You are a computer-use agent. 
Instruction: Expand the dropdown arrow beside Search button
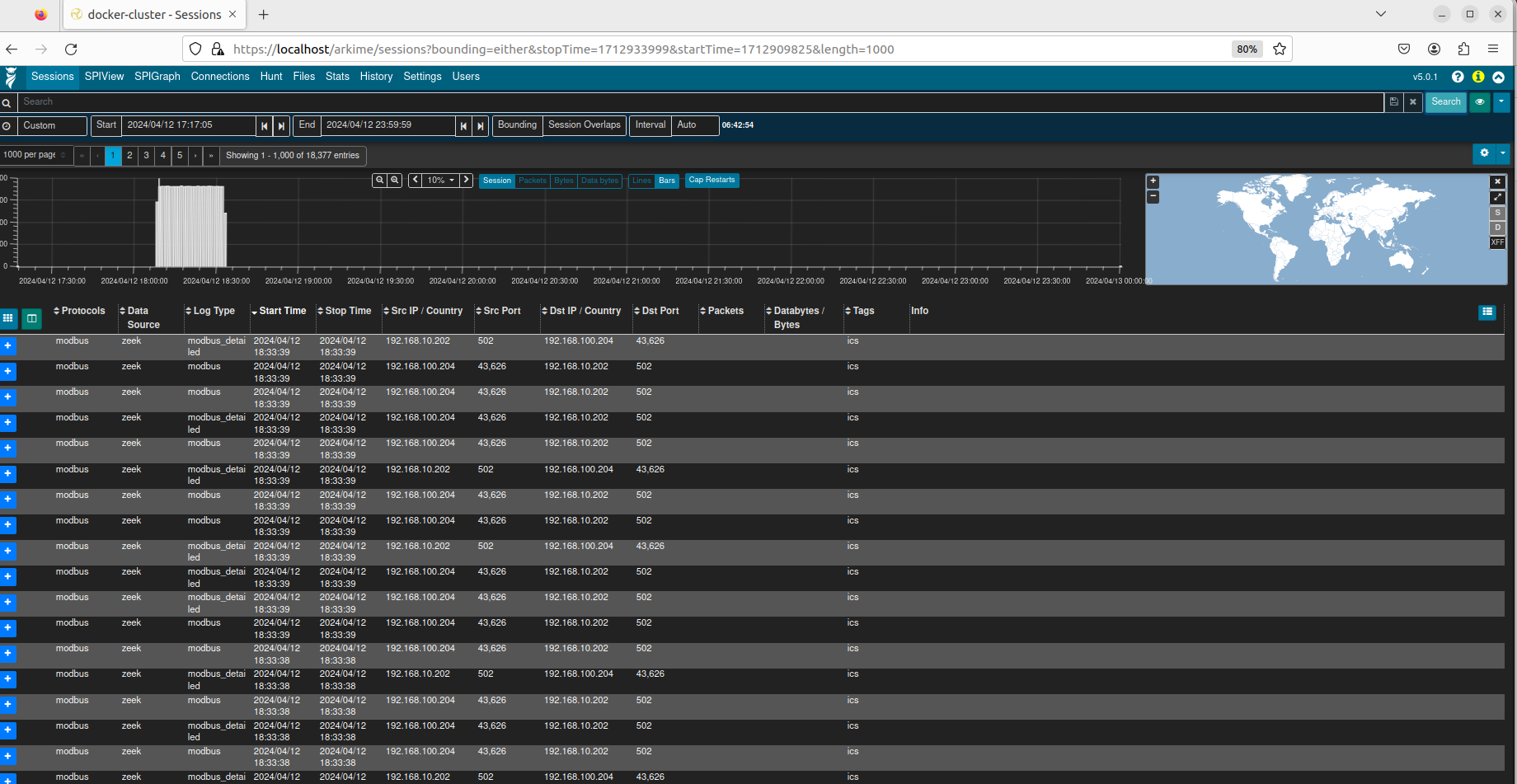(x=1501, y=102)
